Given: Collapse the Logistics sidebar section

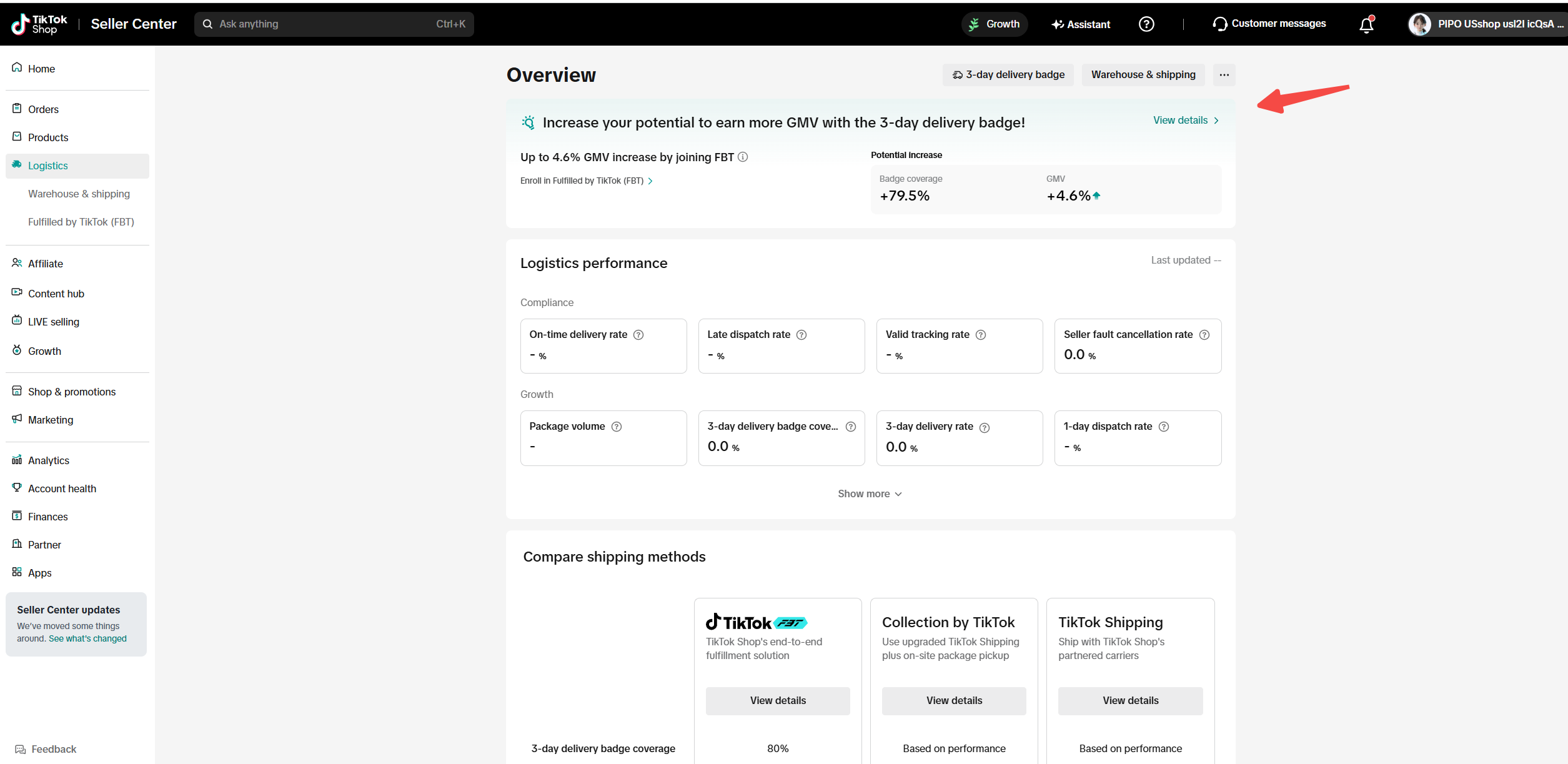Looking at the screenshot, I should click(x=77, y=166).
